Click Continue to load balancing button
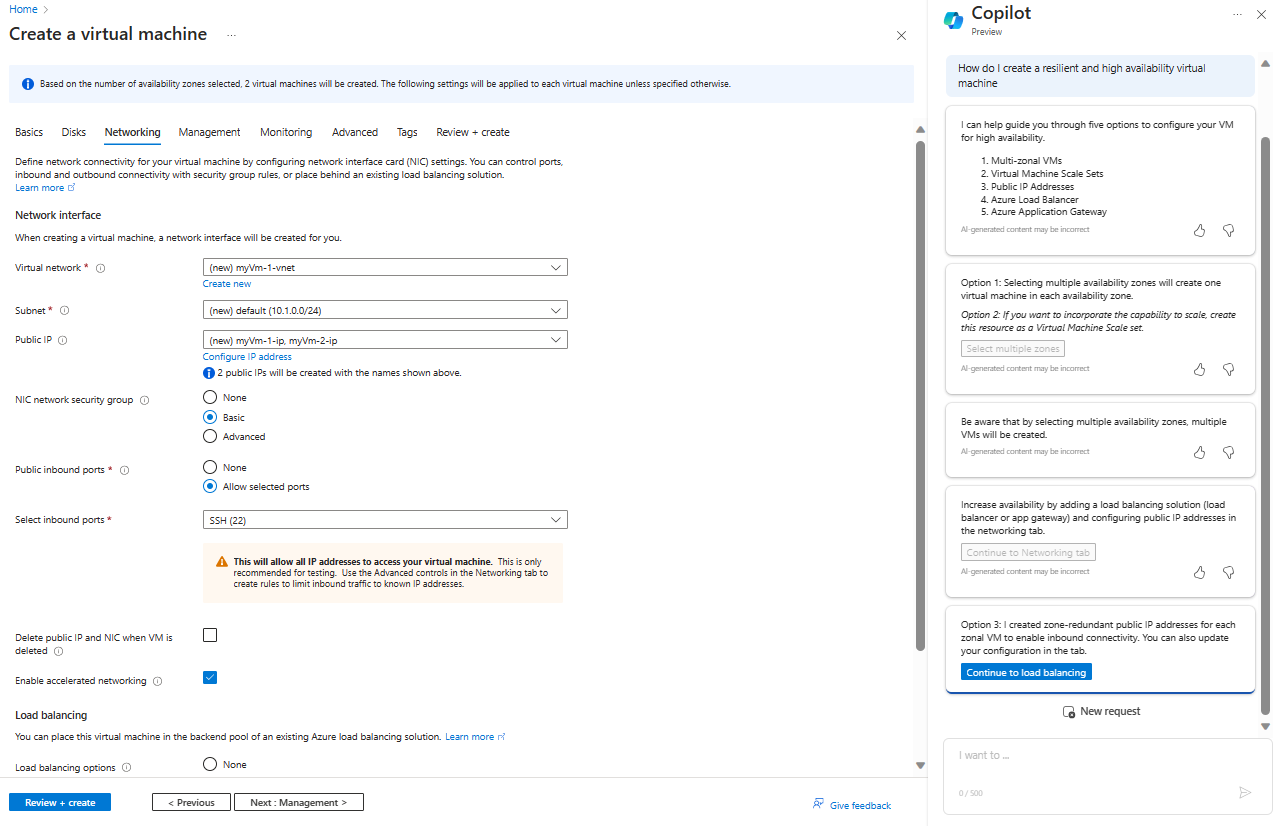The image size is (1285, 826). (x=1026, y=672)
